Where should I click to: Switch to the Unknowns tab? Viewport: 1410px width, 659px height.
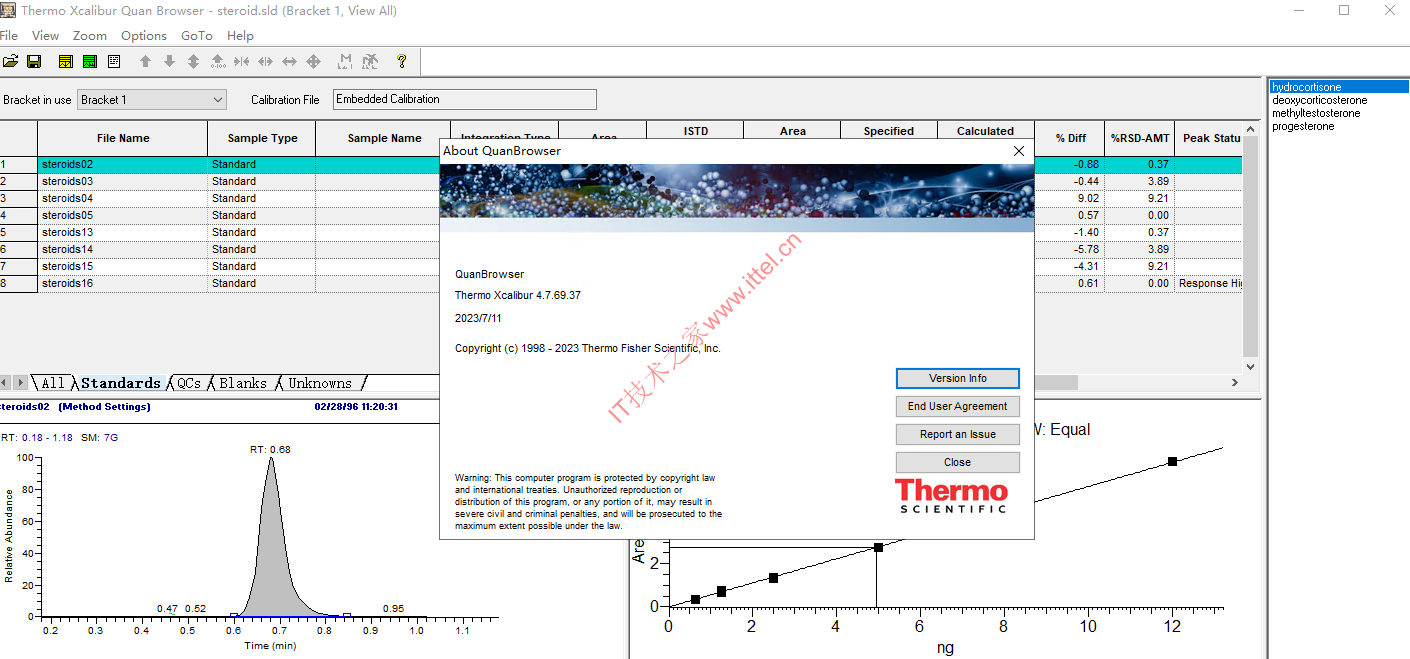[320, 383]
